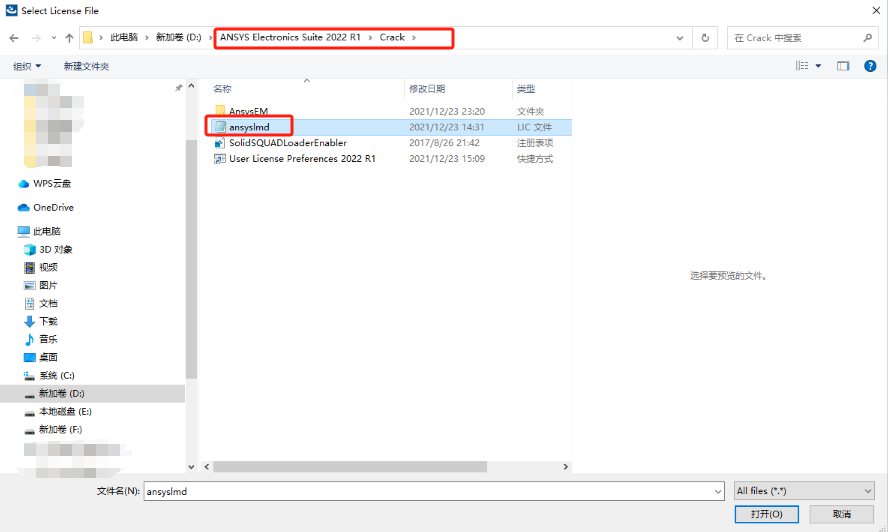Click file list horizontal scroll right arrow
This screenshot has width=888, height=532.
[x=565, y=466]
